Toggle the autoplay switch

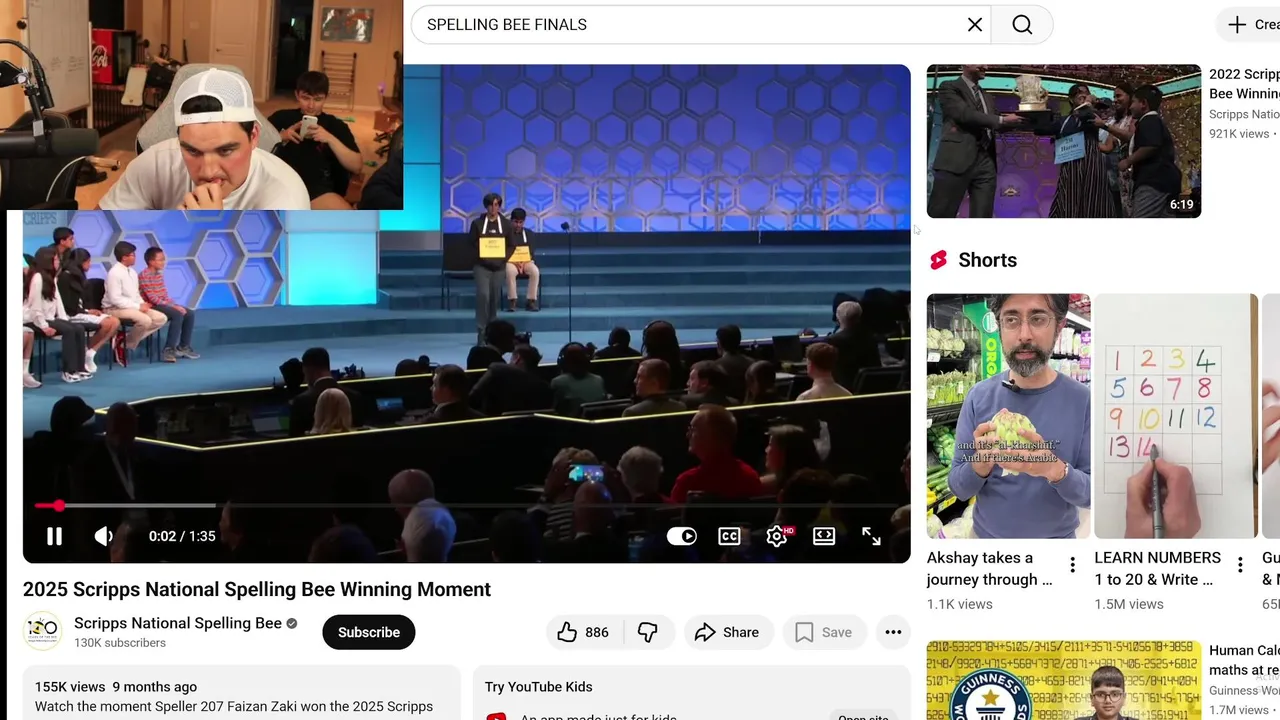682,536
